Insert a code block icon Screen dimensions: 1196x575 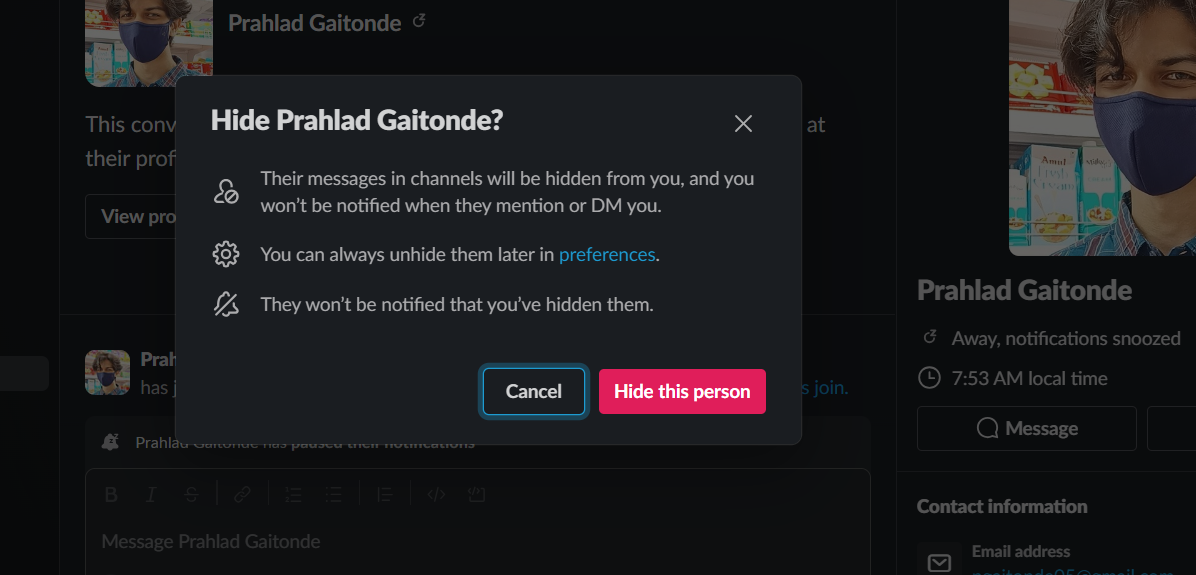click(476, 494)
